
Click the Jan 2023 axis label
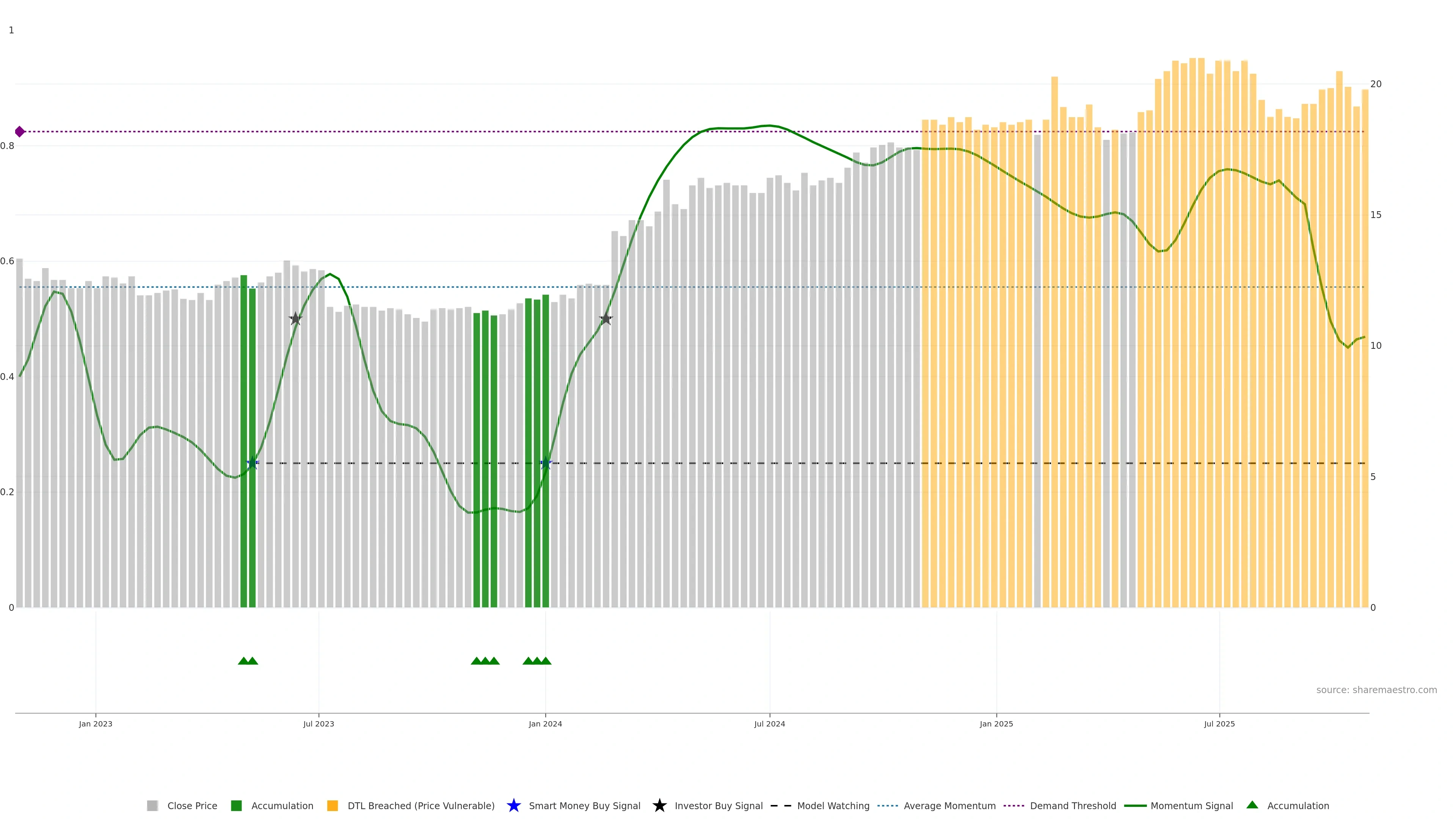(x=96, y=724)
